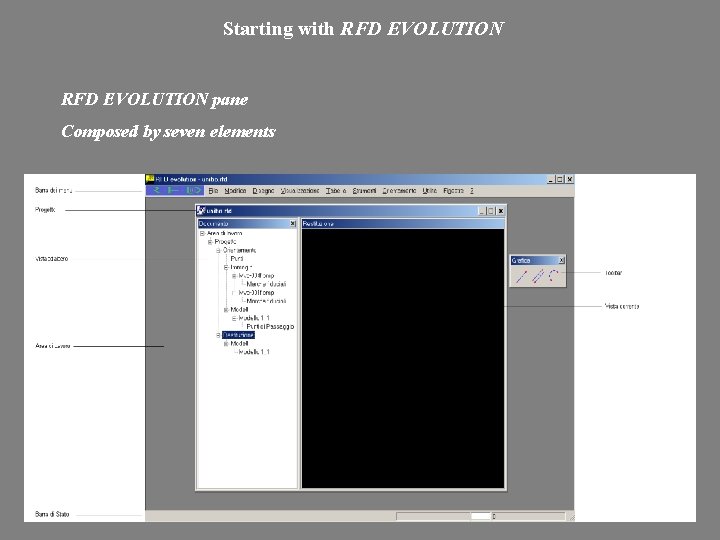
Task: Click the RFD evolution application icon in title bar
Action: [x=150, y=179]
